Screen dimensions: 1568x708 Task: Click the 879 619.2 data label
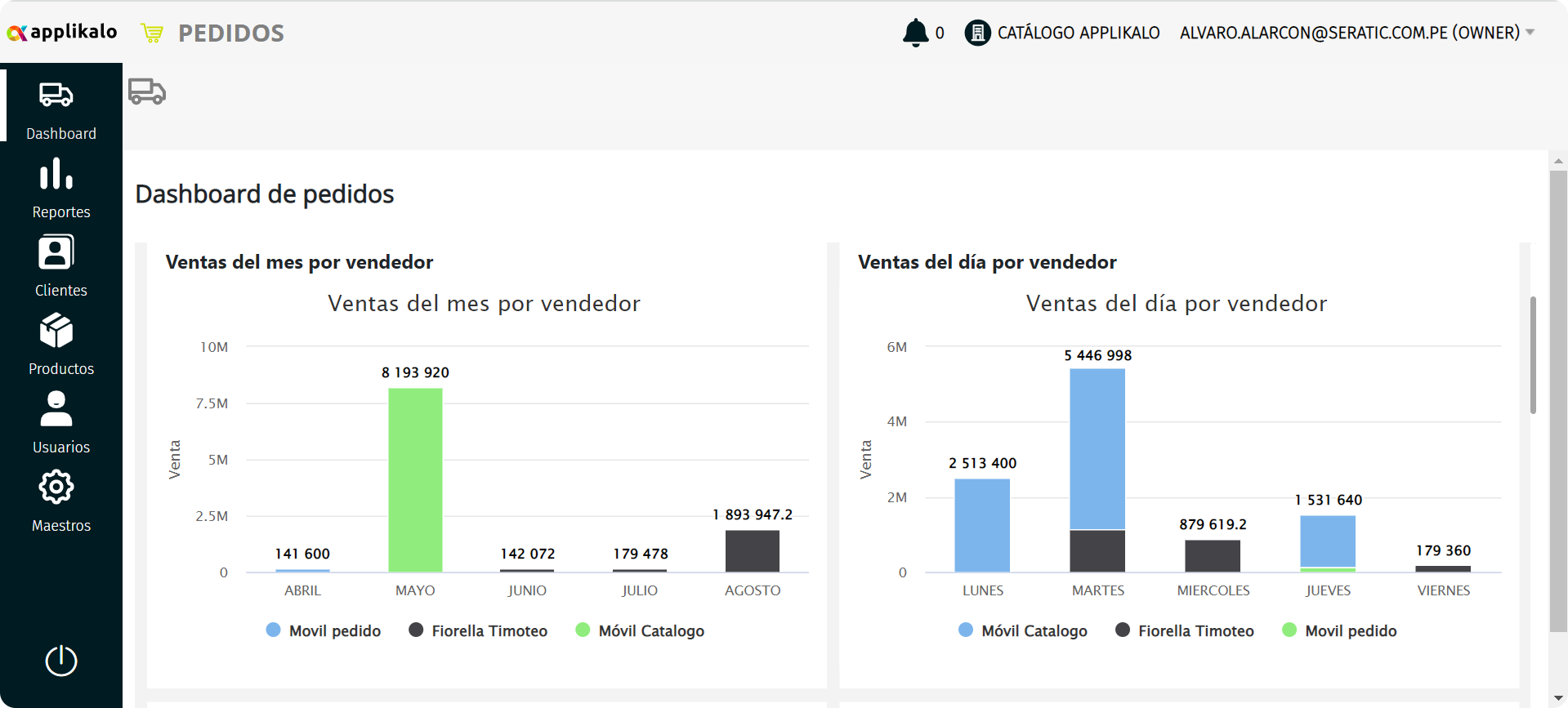click(x=1213, y=524)
